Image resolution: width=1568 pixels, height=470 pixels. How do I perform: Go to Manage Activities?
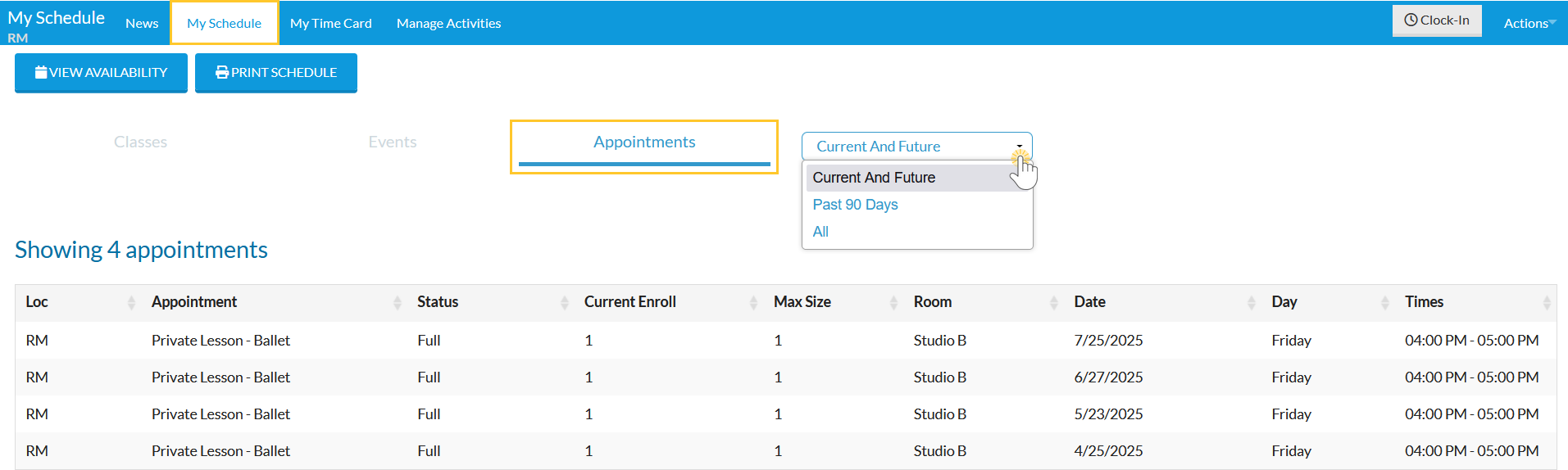[448, 24]
